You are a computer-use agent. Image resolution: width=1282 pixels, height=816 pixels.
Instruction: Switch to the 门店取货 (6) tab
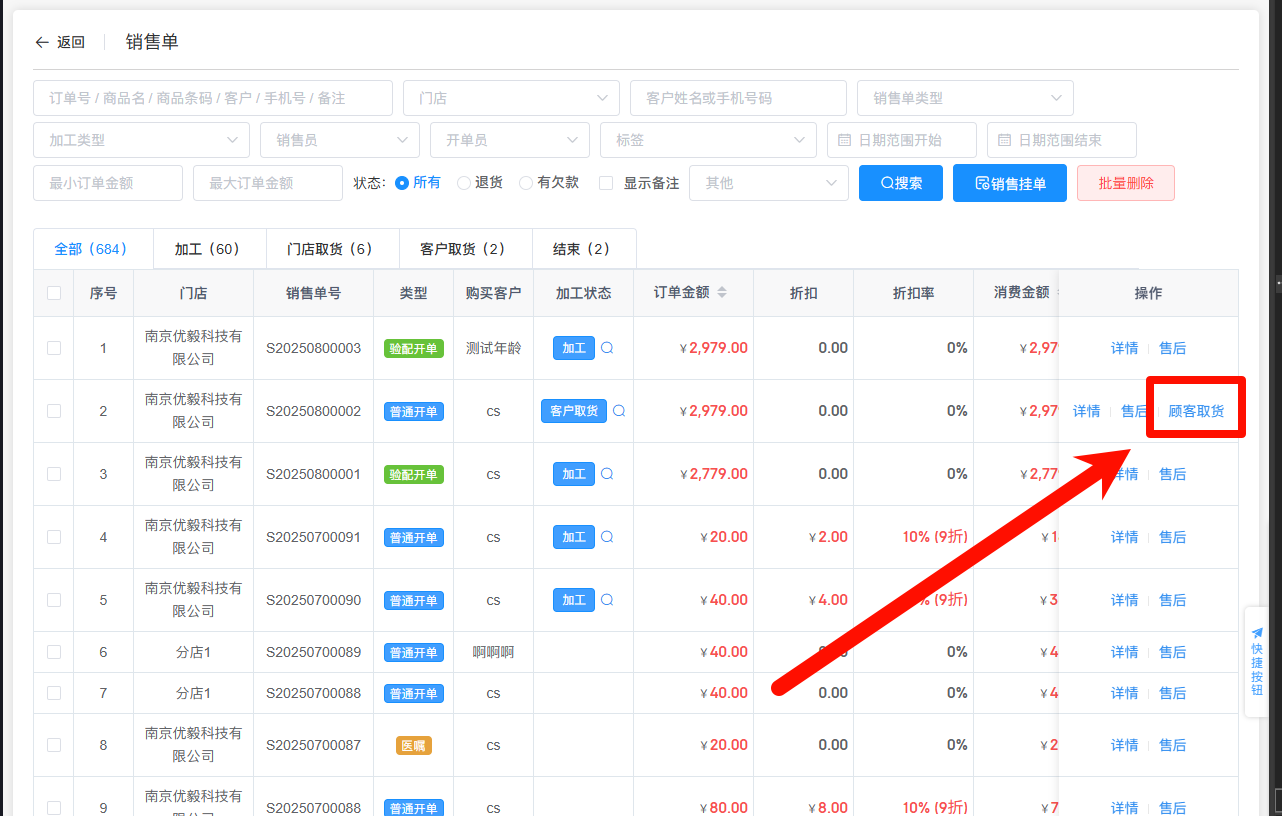click(x=332, y=249)
